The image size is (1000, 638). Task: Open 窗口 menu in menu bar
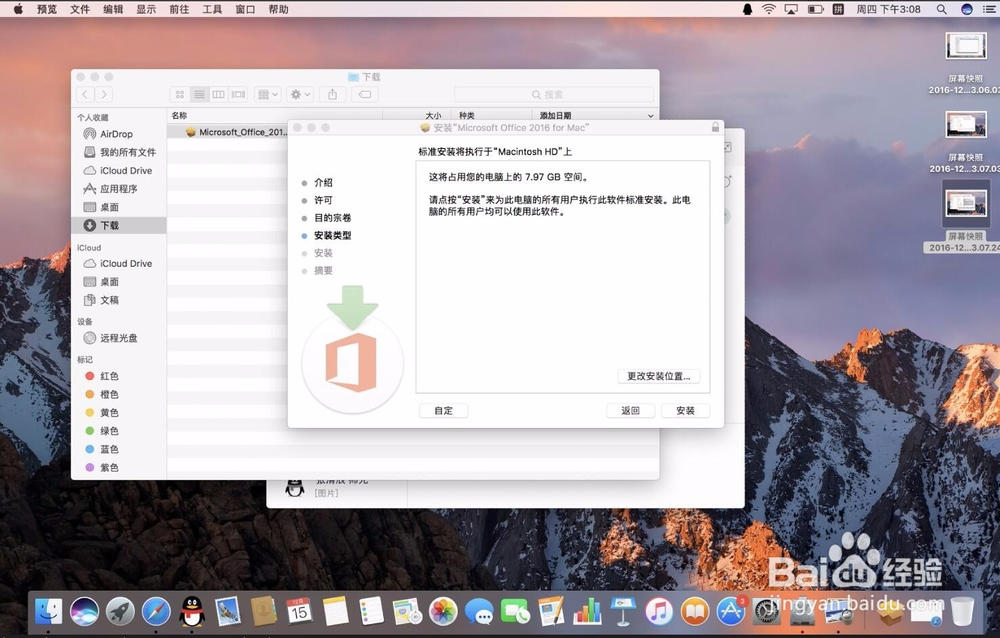(246, 9)
